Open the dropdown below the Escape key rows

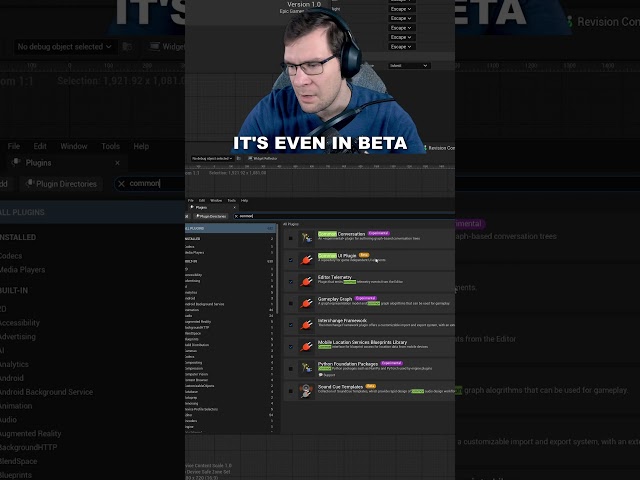[x=408, y=65]
